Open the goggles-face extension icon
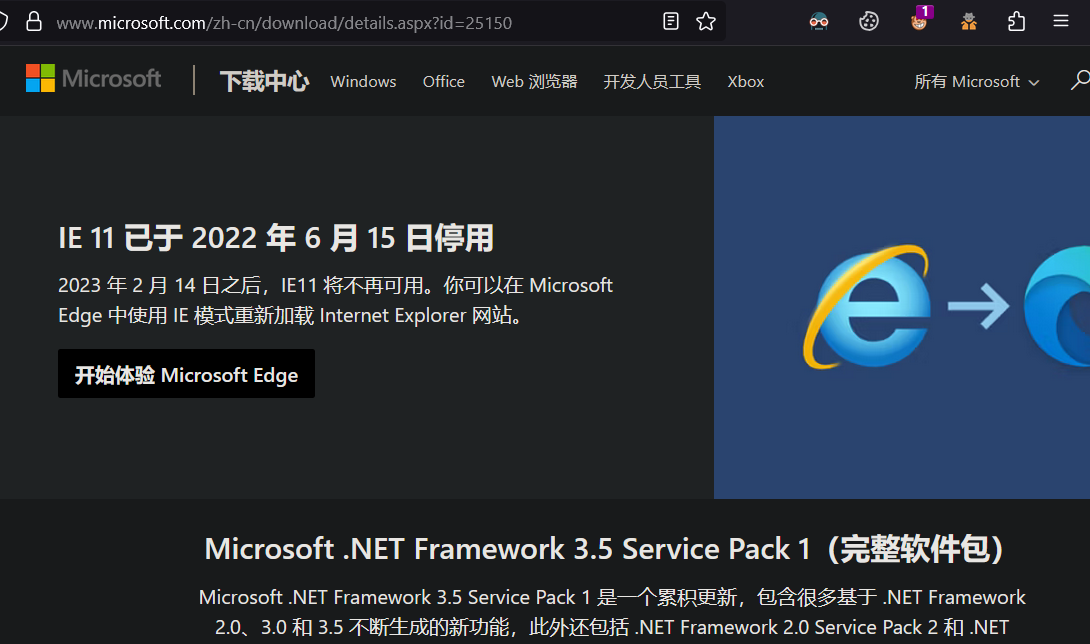1090x644 pixels. click(819, 22)
